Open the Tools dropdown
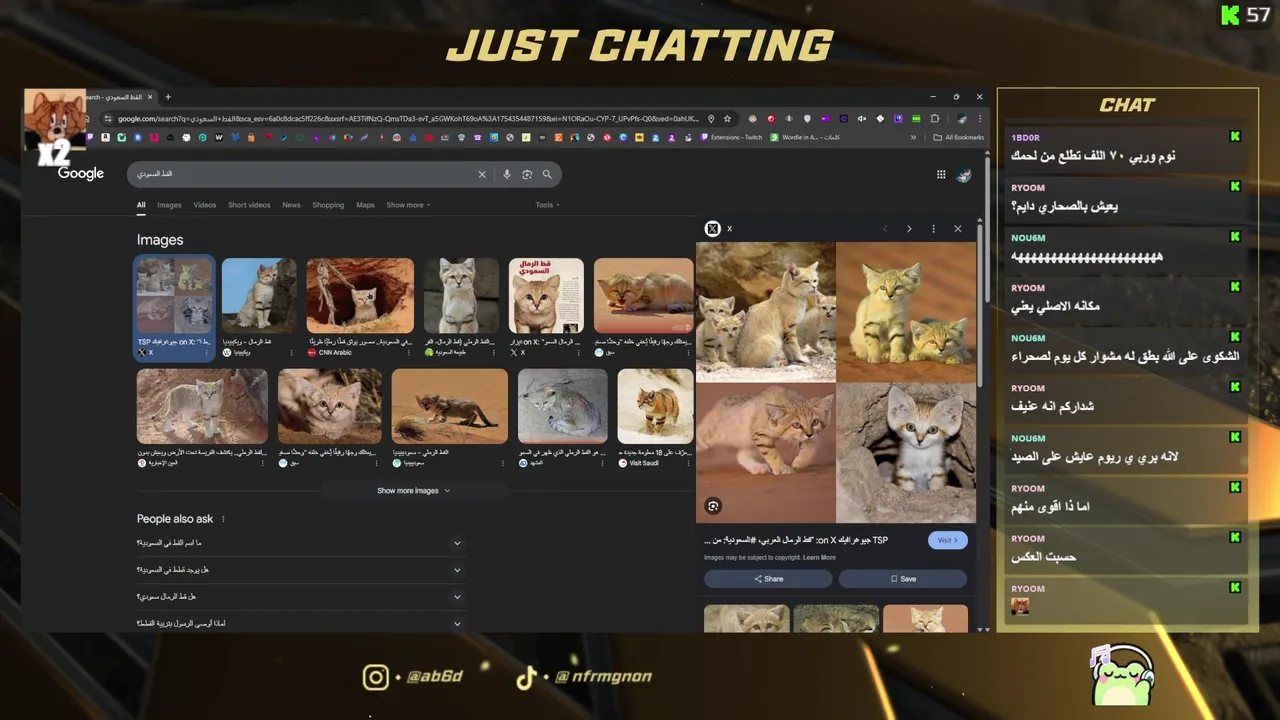Screen dimensions: 1280x720 click(547, 205)
